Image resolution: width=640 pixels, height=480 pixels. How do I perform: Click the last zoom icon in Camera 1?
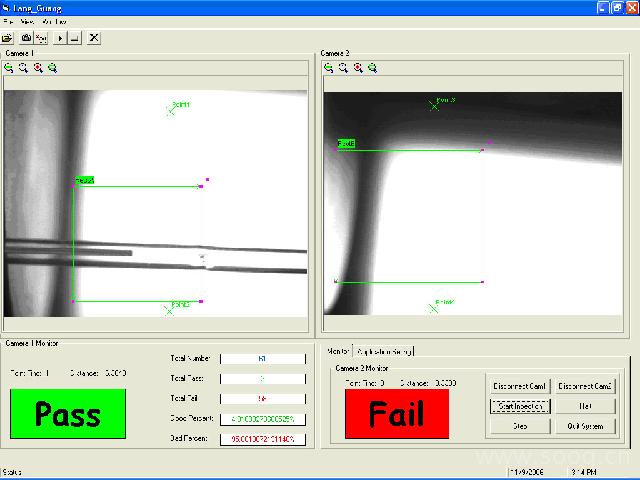point(52,68)
